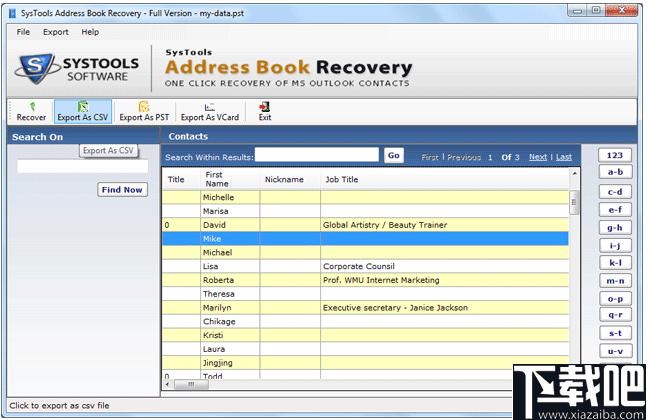Filter contacts by k-l button

point(615,263)
